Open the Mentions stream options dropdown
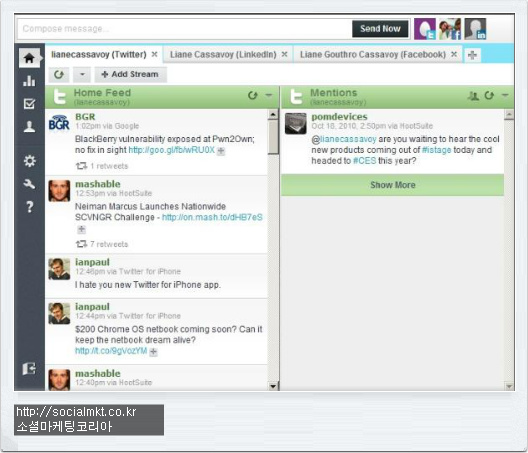The height and width of the screenshot is (453, 528). coord(505,95)
